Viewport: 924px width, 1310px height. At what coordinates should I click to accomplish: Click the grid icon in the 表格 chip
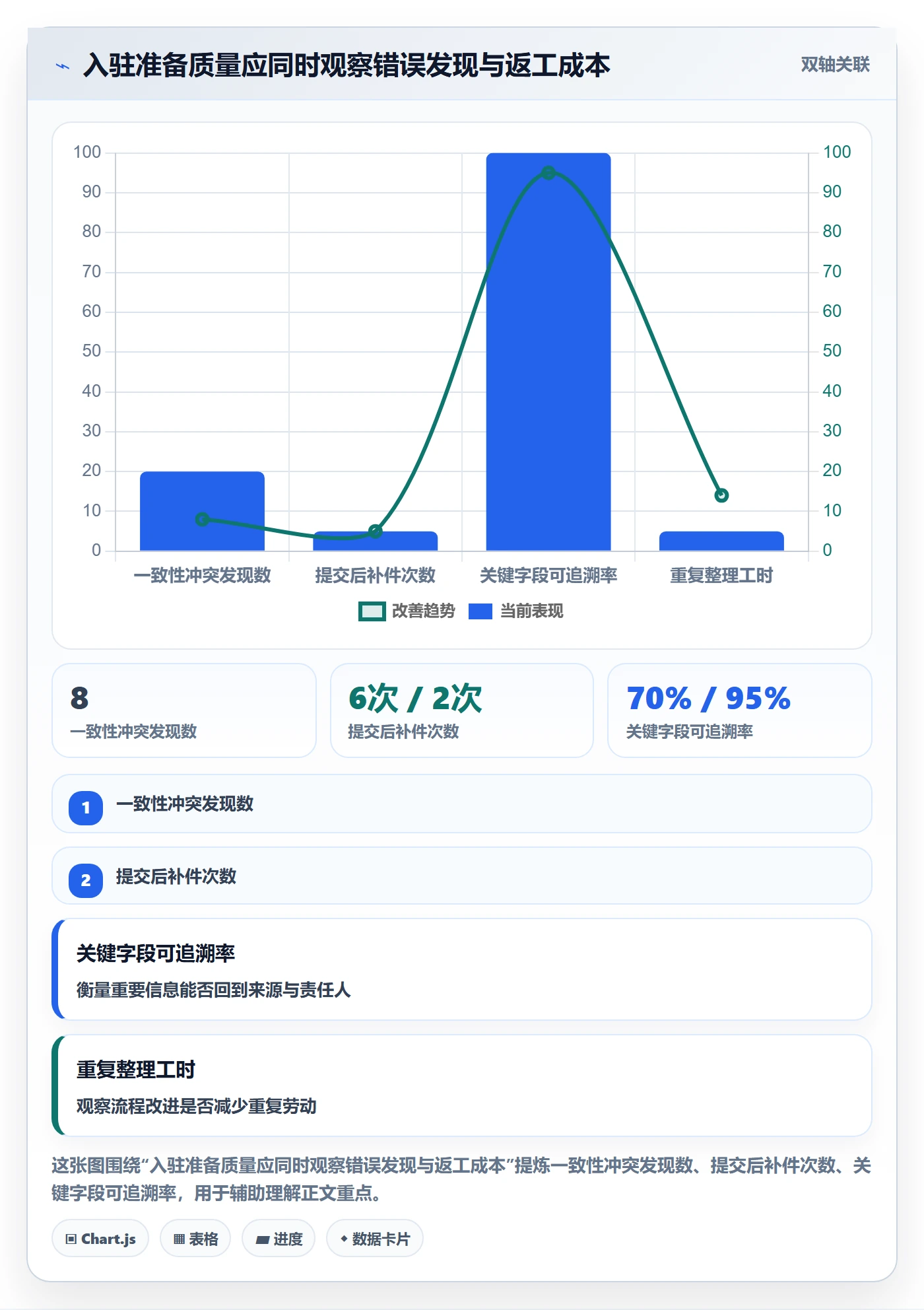pos(179,1239)
